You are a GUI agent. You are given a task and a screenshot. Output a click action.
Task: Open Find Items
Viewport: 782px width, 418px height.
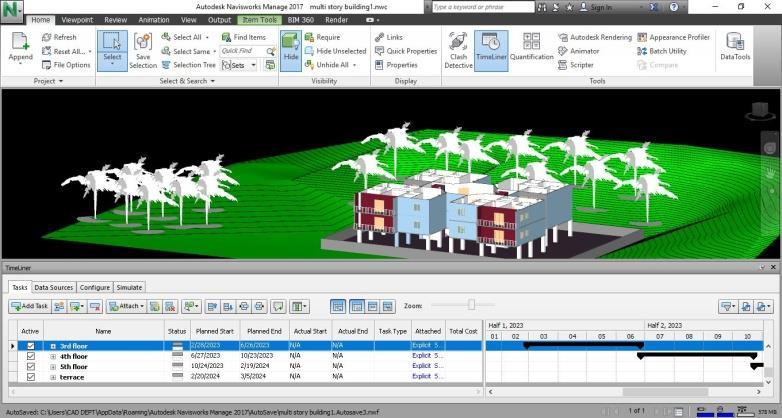pos(243,37)
